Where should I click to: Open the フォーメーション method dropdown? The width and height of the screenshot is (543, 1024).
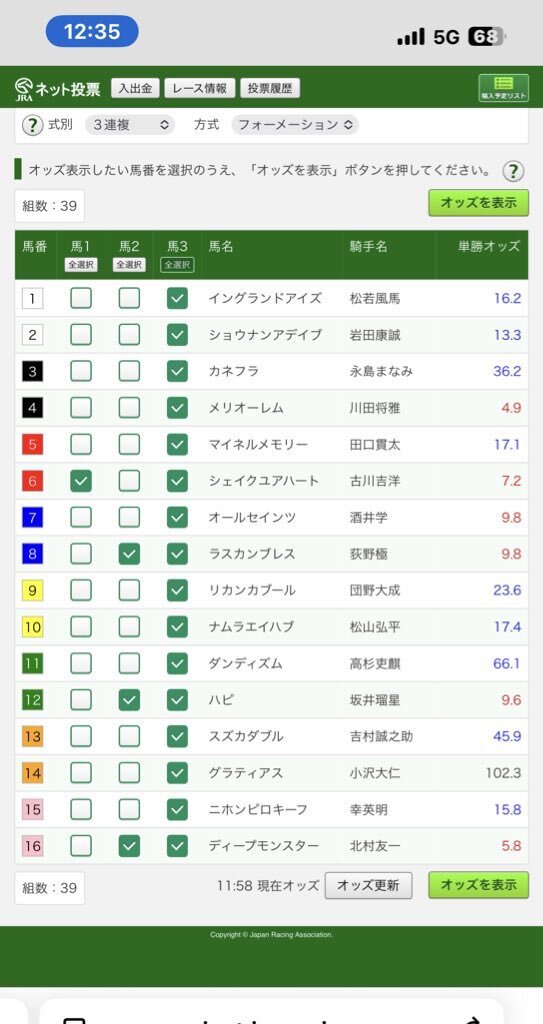click(295, 125)
